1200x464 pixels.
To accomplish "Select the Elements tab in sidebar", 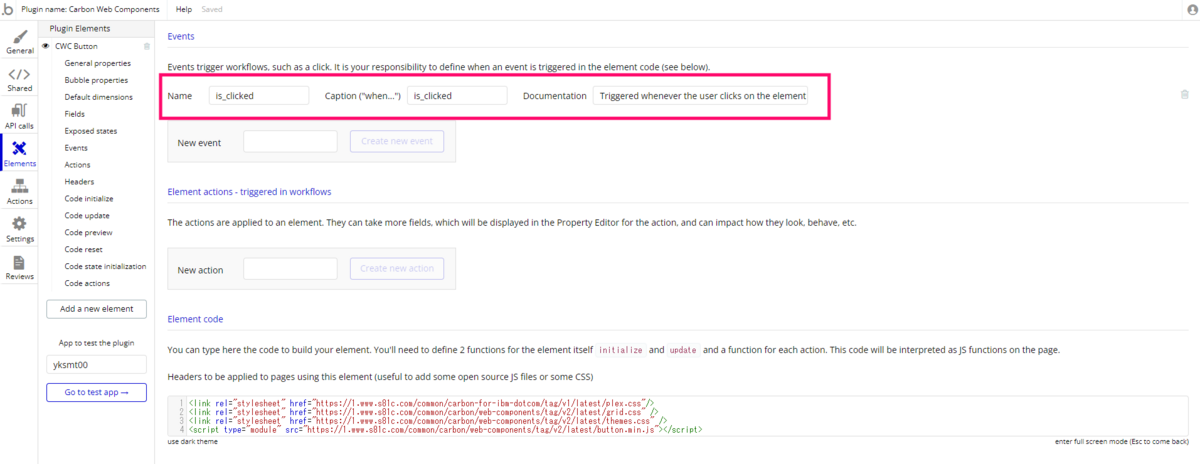I will tap(19, 153).
